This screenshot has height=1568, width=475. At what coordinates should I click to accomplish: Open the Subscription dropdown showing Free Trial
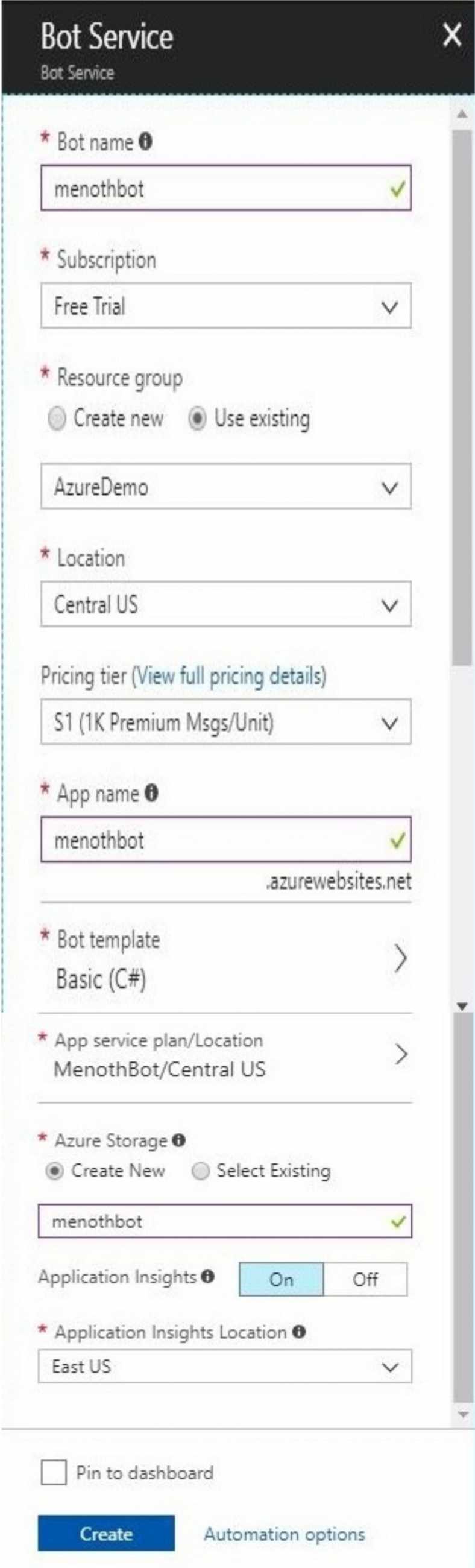coord(225,306)
